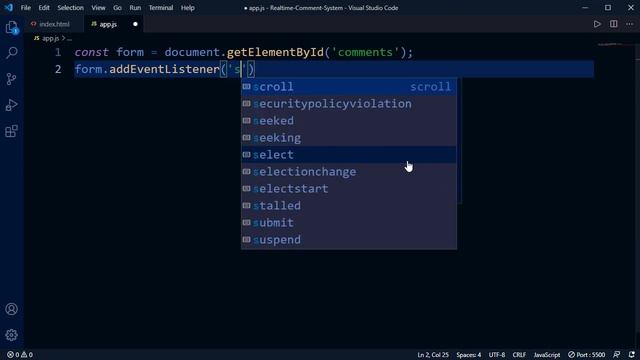Click 'comments' string on line 1
640x360 pixels.
[365, 52]
